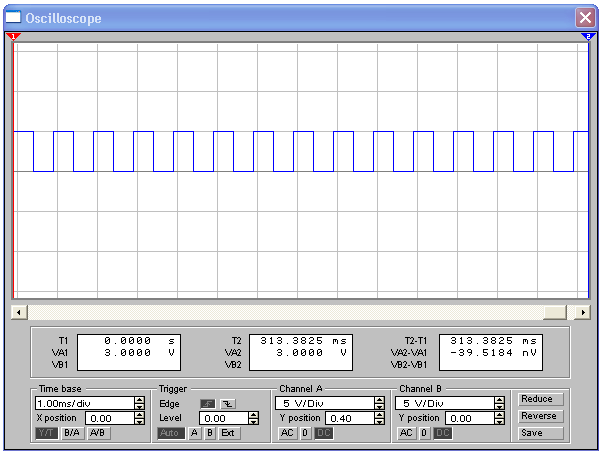Enable Y/T display mode
The width and height of the screenshot is (603, 453).
(47, 433)
